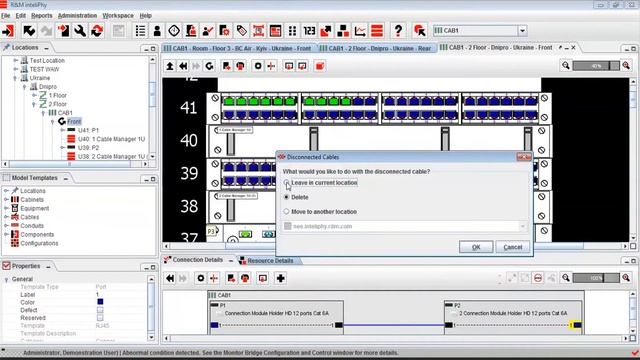
Task: Click the circle target icon in cabinet toolbar
Action: pyautogui.click(x=258, y=66)
